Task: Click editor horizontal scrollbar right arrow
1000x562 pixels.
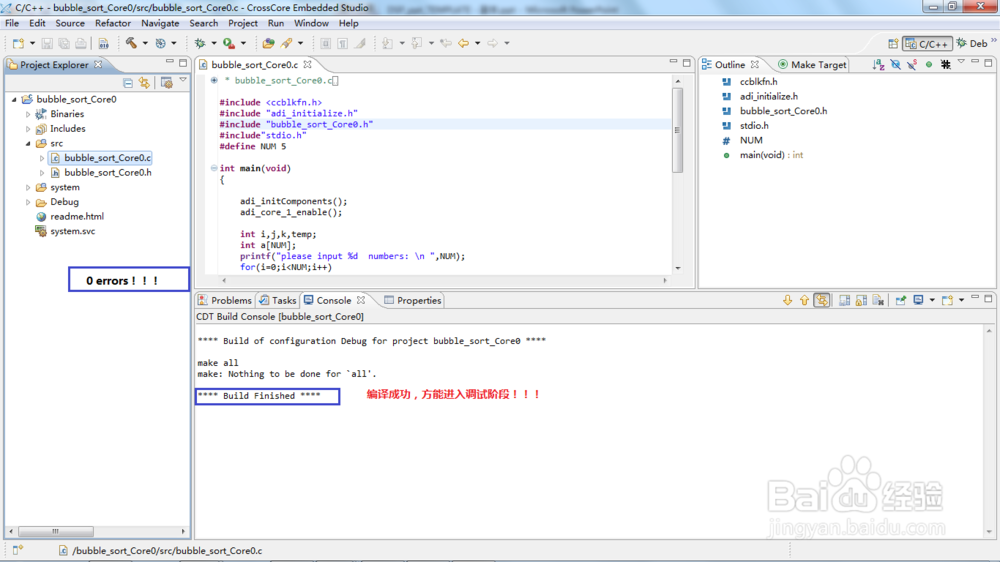Action: click(x=665, y=280)
